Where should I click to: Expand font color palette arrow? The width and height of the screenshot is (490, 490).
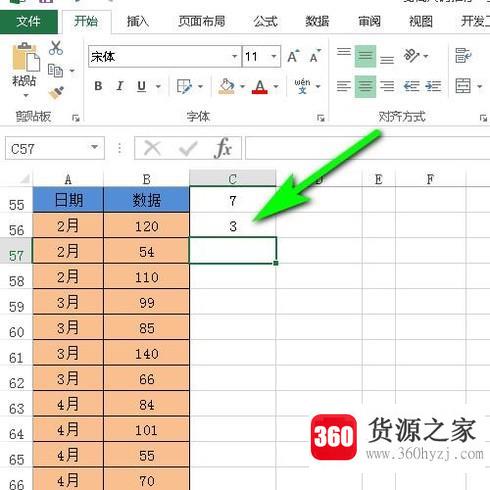coord(276,86)
